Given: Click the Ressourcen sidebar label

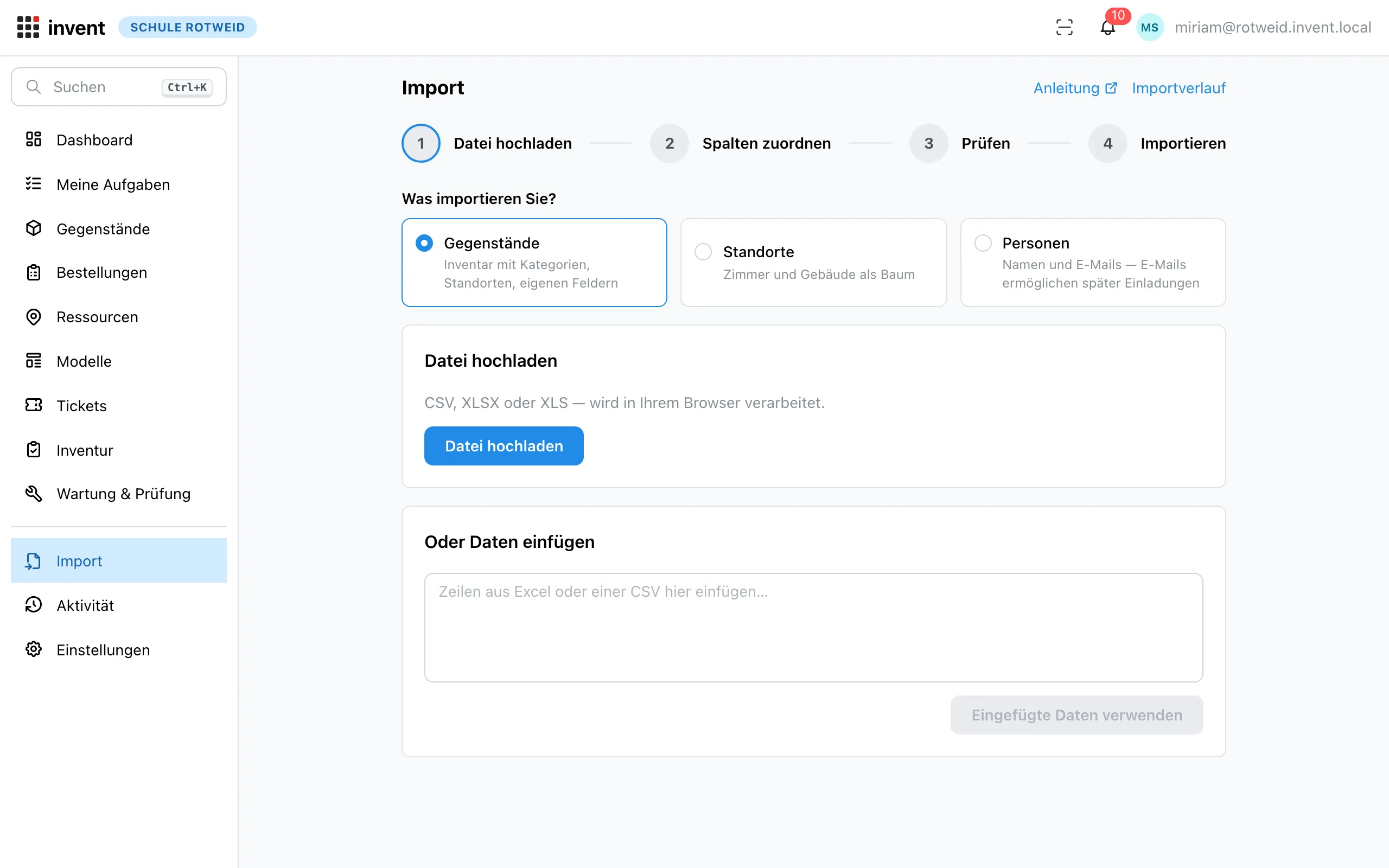Looking at the screenshot, I should (x=97, y=317).
